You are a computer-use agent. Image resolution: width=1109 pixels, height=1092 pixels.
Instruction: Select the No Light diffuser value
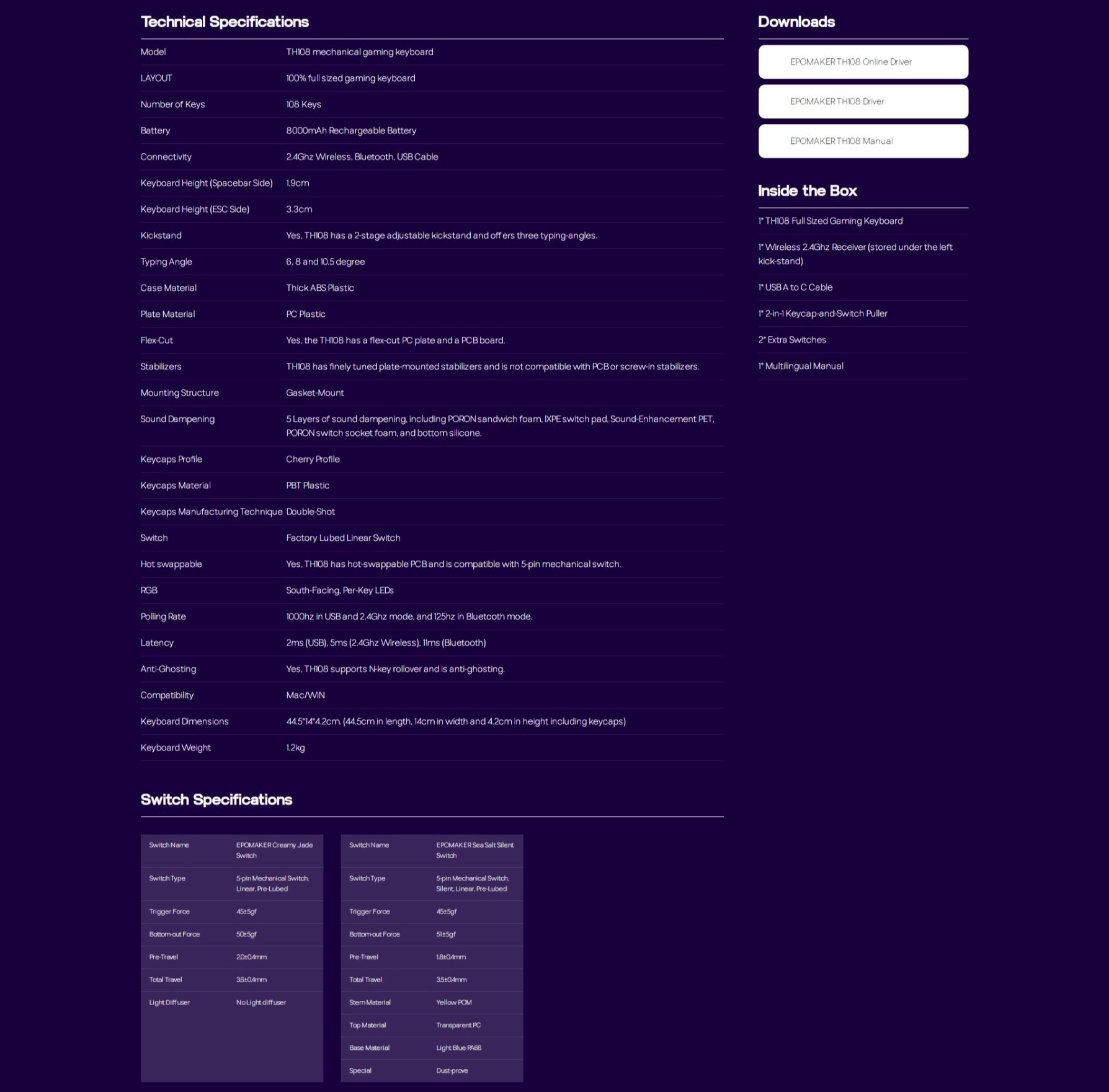point(261,1003)
